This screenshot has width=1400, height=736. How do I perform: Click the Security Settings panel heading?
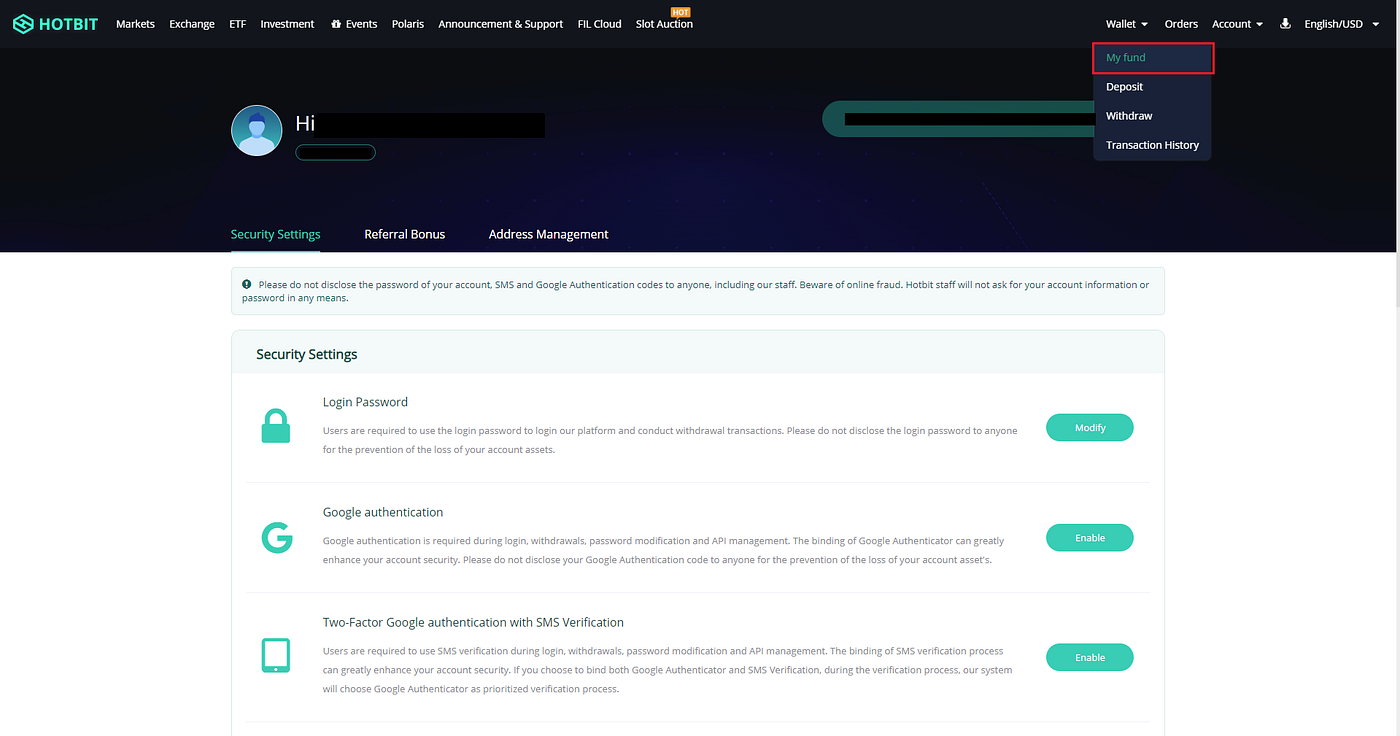coord(307,354)
